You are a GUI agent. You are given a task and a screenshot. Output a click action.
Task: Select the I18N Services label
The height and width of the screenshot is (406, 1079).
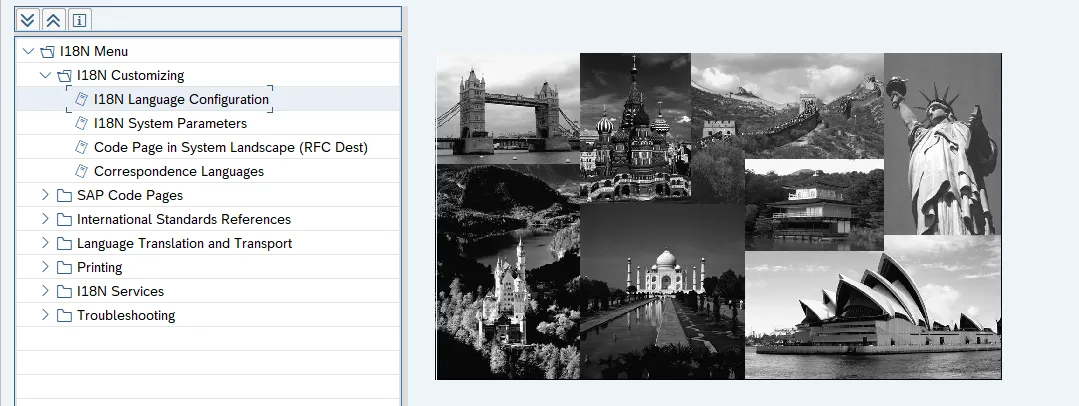pos(120,292)
